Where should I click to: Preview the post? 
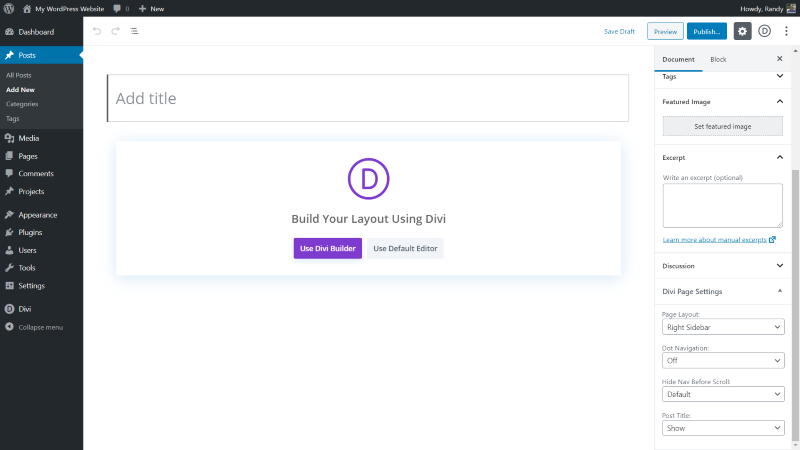pyautogui.click(x=665, y=31)
